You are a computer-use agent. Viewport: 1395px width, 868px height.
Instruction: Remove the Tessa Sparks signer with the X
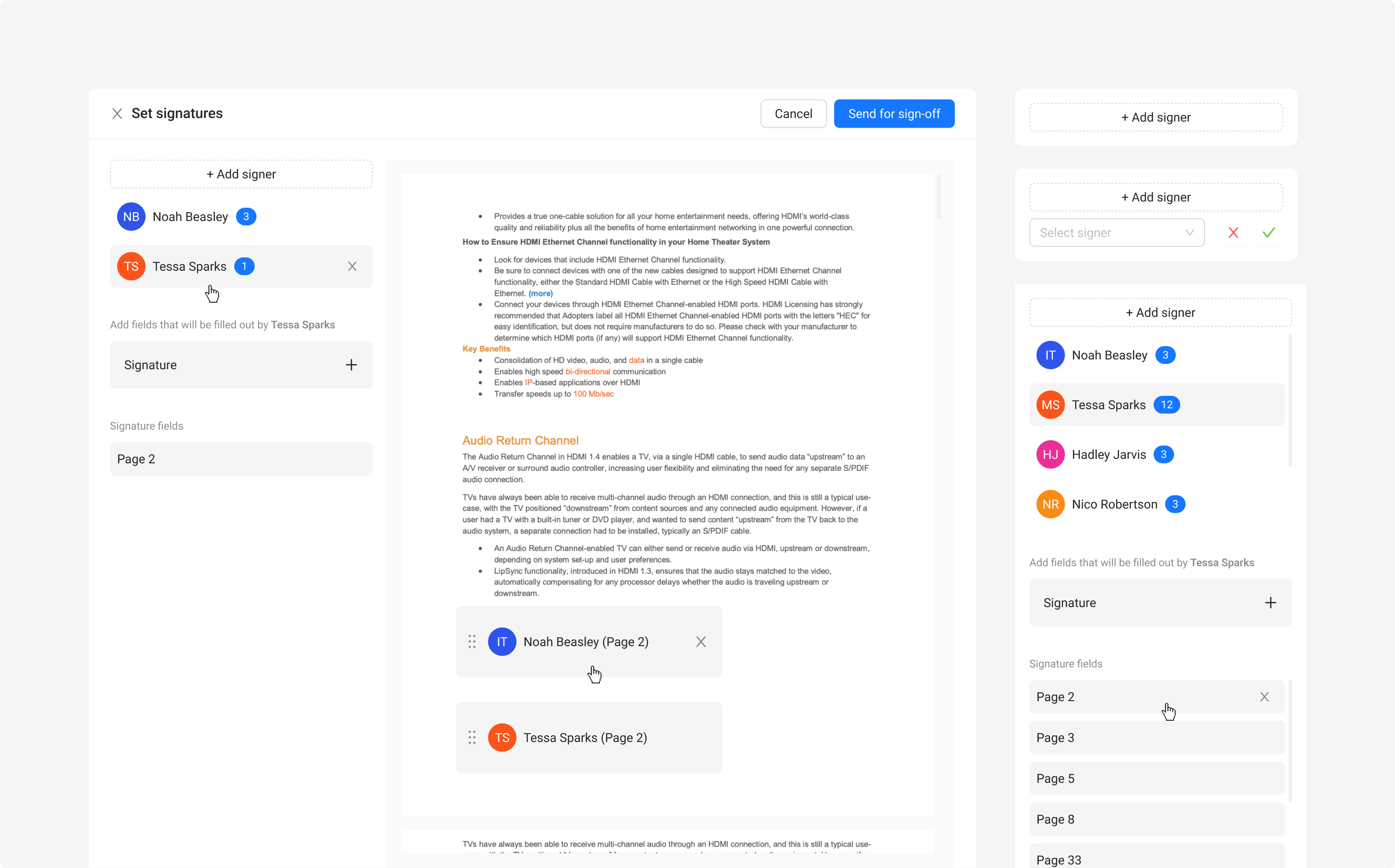pos(352,266)
